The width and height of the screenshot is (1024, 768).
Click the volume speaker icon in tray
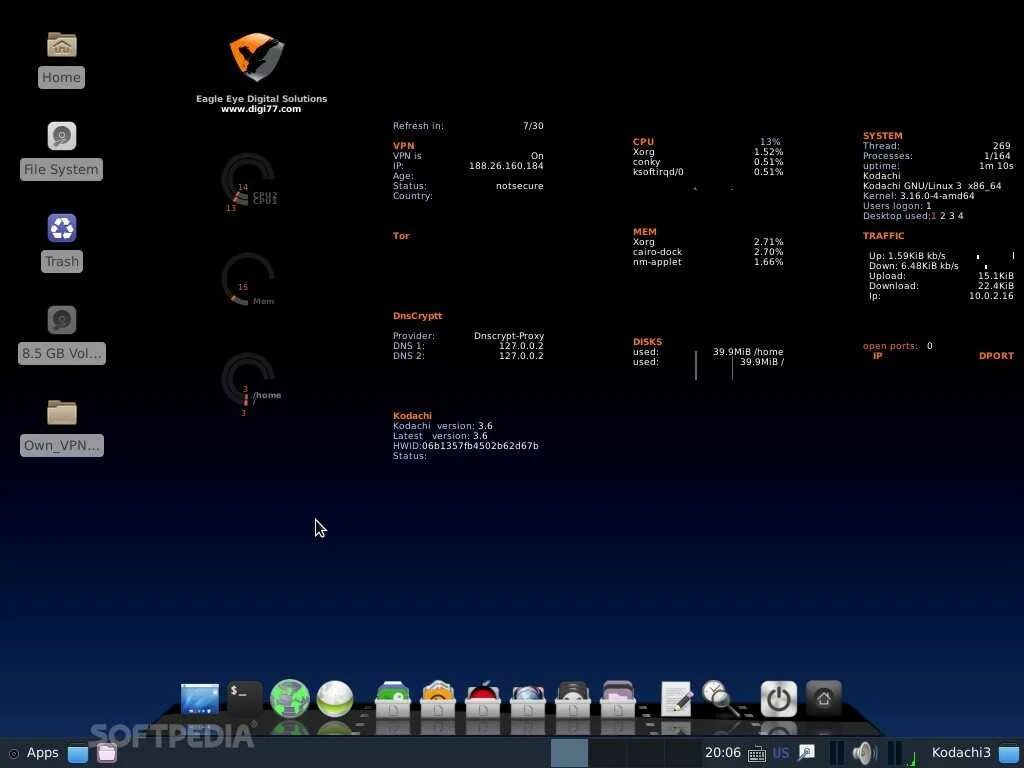click(x=864, y=753)
